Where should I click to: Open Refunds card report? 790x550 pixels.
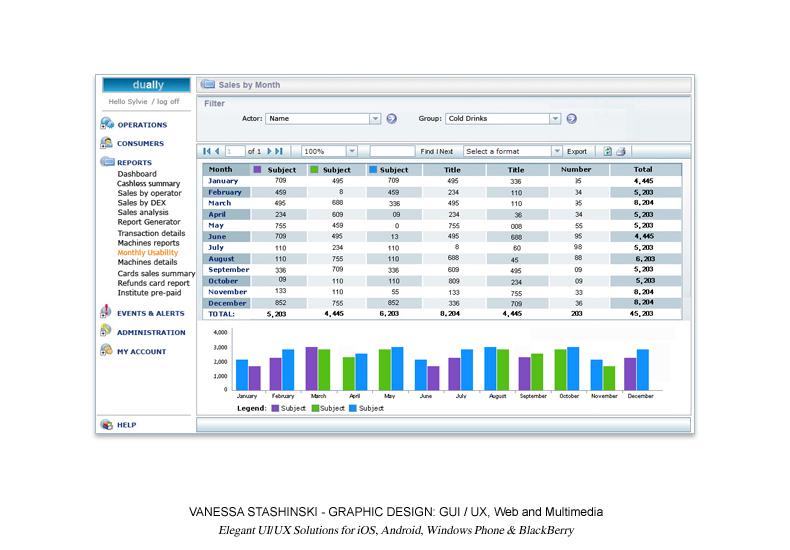[x=154, y=283]
